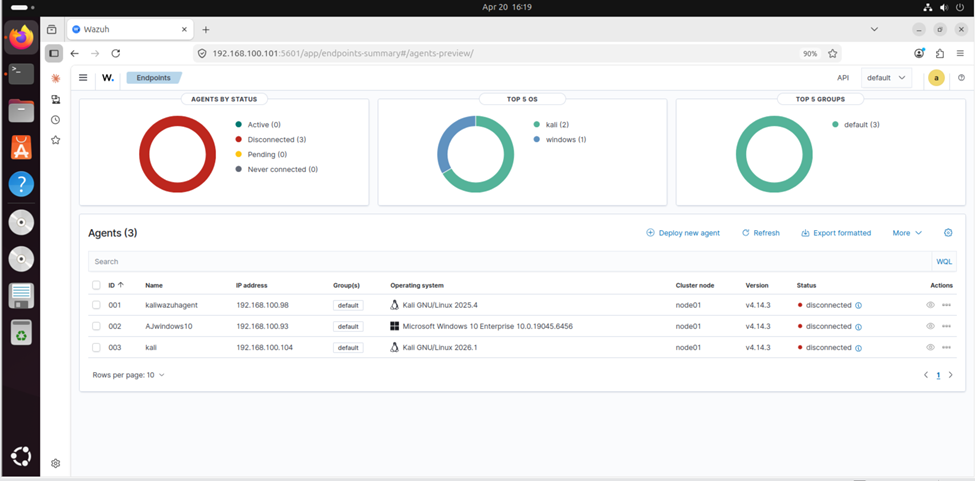Show disconnected status info for agent 003
975x481 pixels.
(859, 348)
